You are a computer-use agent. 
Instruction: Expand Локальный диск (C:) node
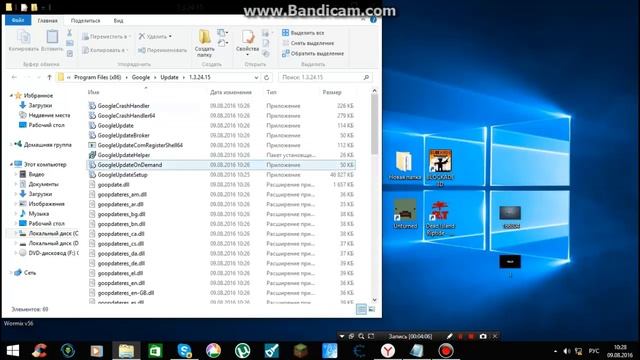click(16, 233)
